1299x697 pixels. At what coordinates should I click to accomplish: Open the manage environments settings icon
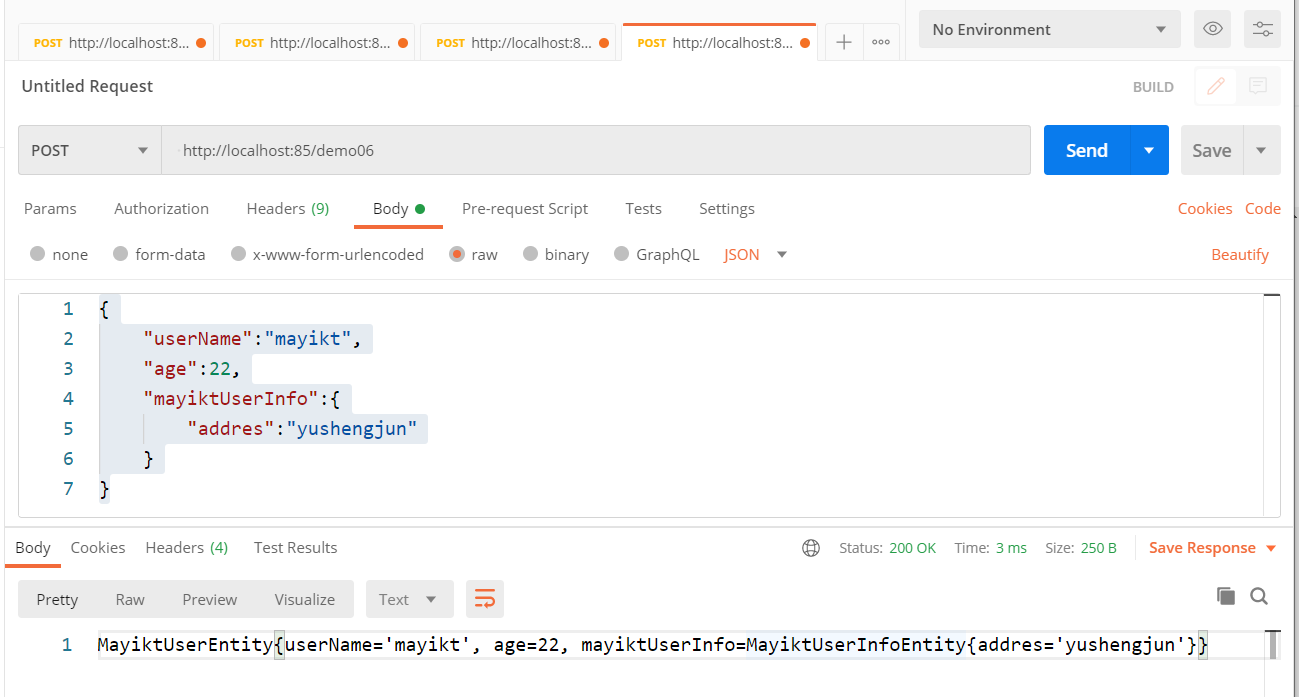pyautogui.click(x=1262, y=29)
